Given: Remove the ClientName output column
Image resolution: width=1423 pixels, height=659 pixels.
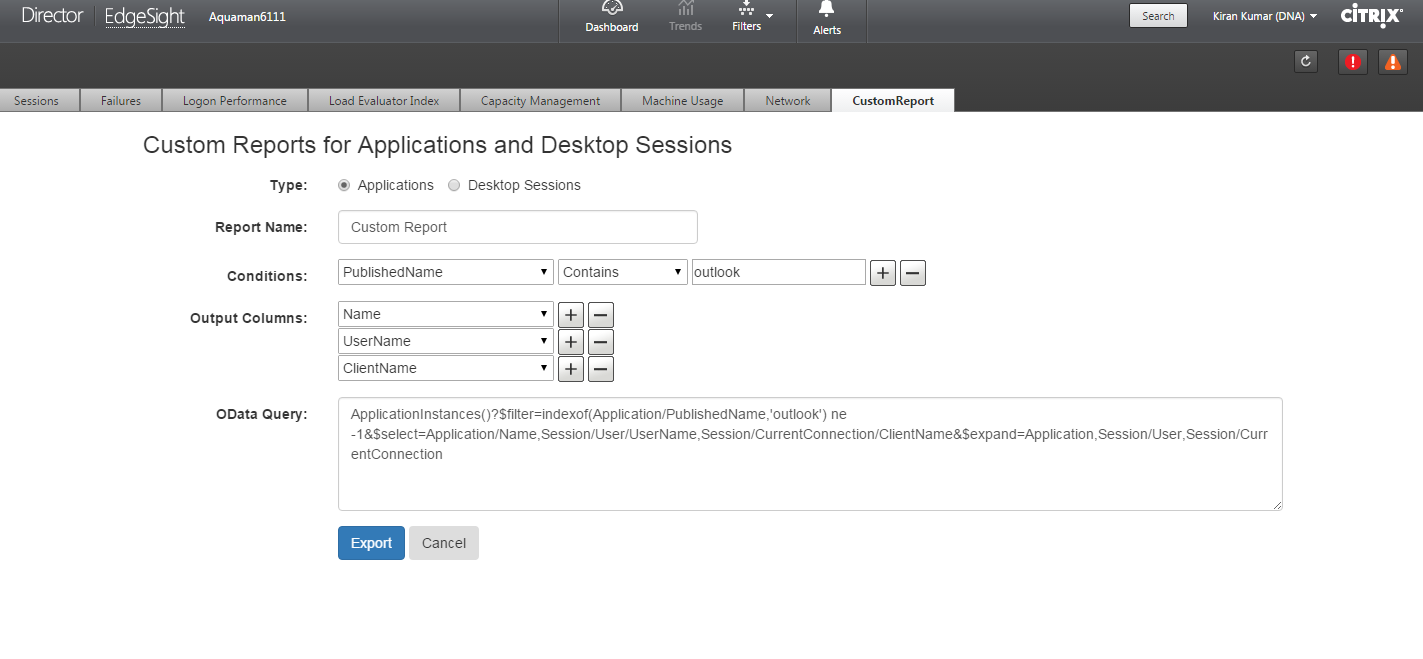Looking at the screenshot, I should click(600, 369).
